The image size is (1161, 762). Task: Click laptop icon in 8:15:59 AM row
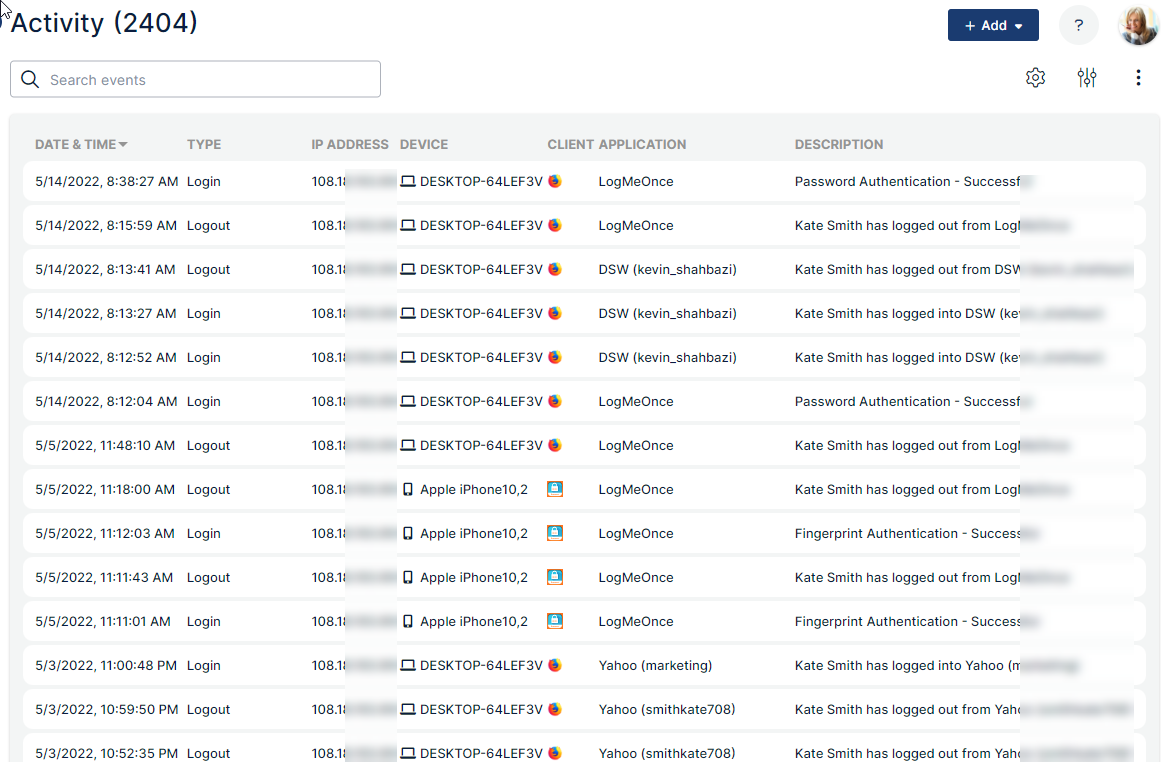coord(407,225)
